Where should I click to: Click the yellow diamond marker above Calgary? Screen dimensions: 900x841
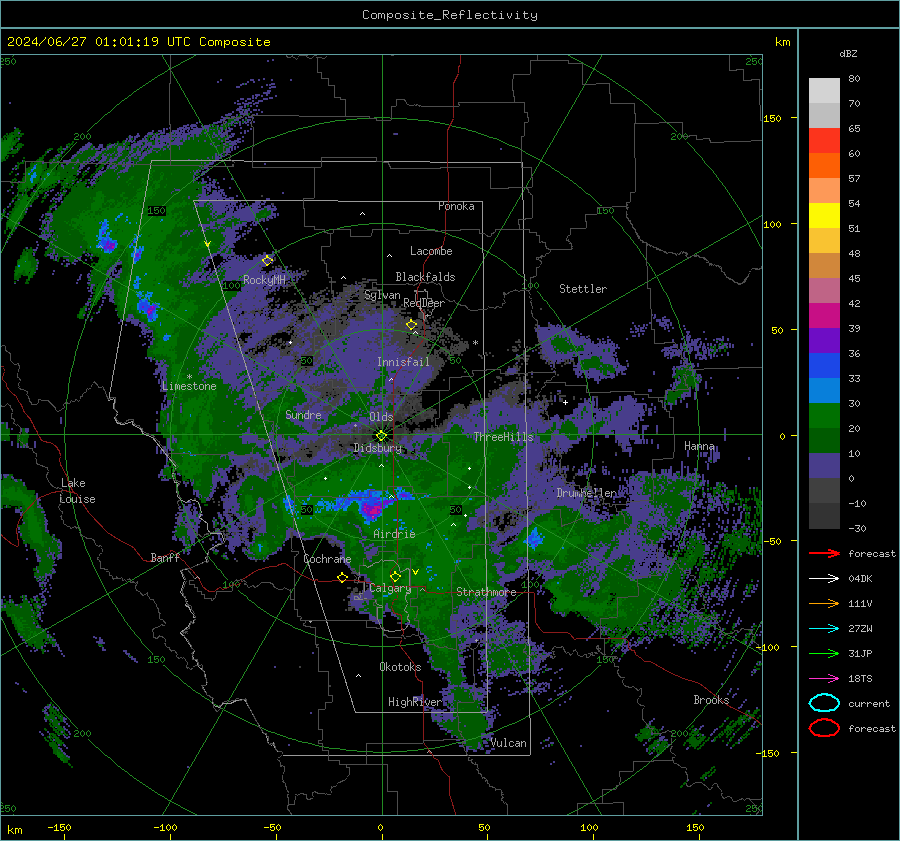point(395,576)
